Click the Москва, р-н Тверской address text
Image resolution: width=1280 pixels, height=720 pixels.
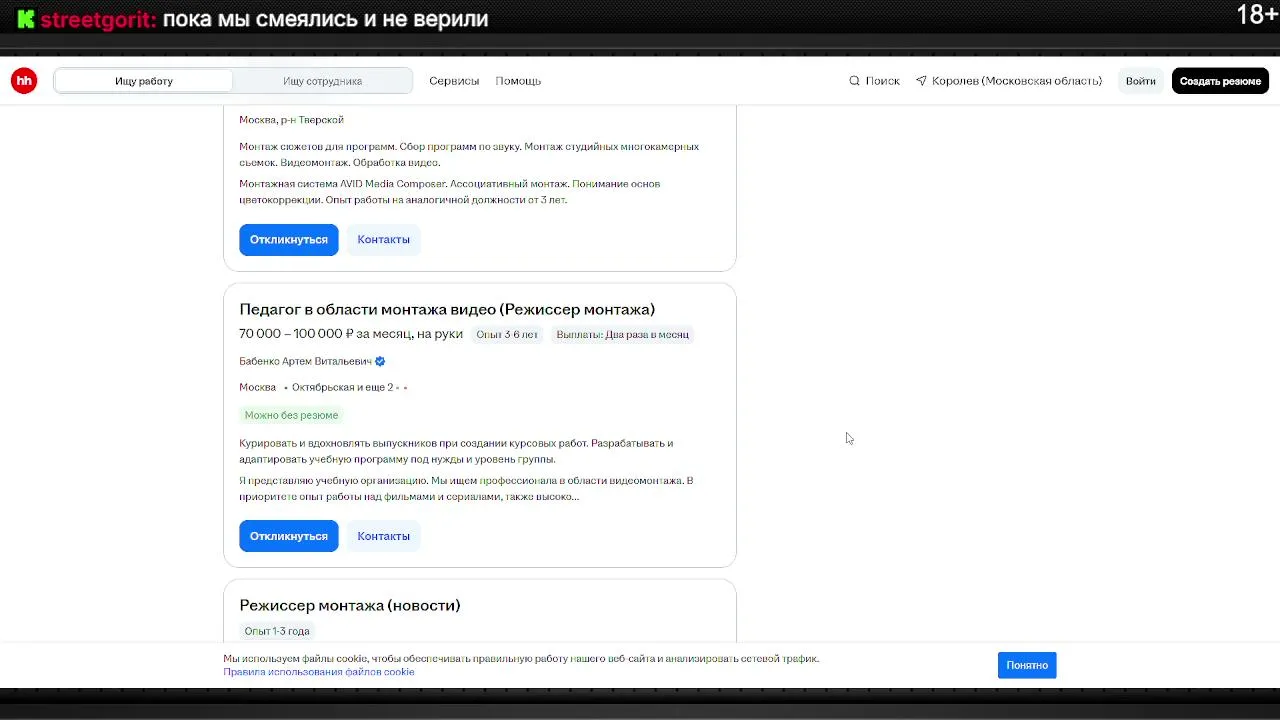[291, 120]
